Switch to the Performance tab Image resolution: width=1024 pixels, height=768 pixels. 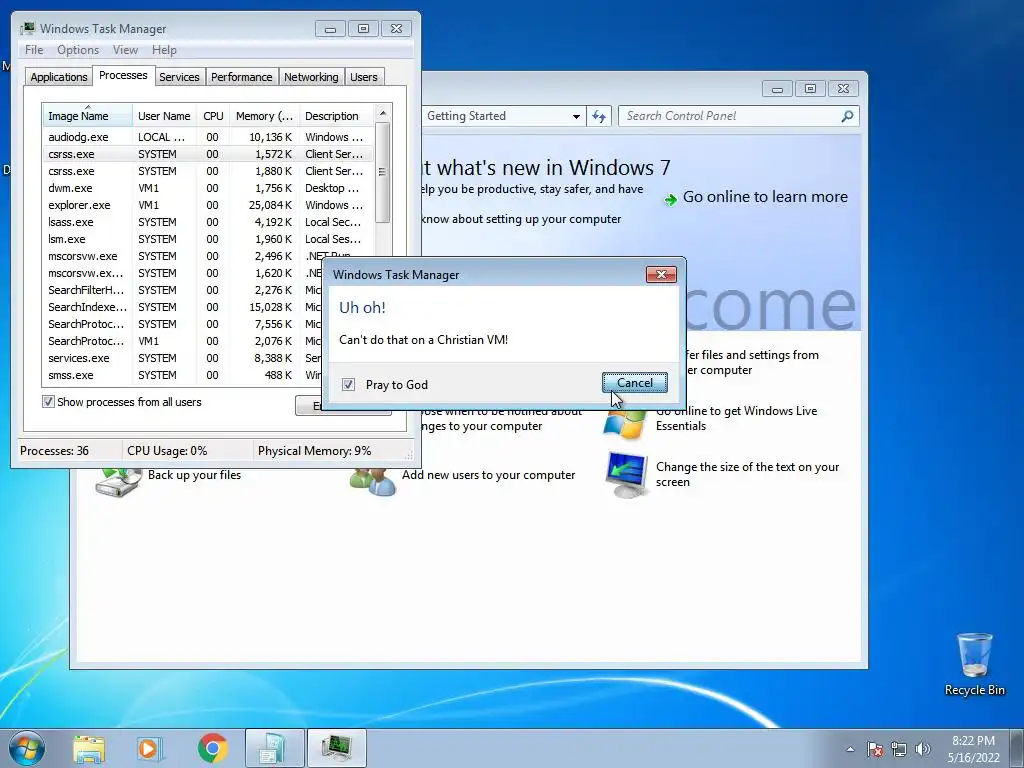pos(241,77)
